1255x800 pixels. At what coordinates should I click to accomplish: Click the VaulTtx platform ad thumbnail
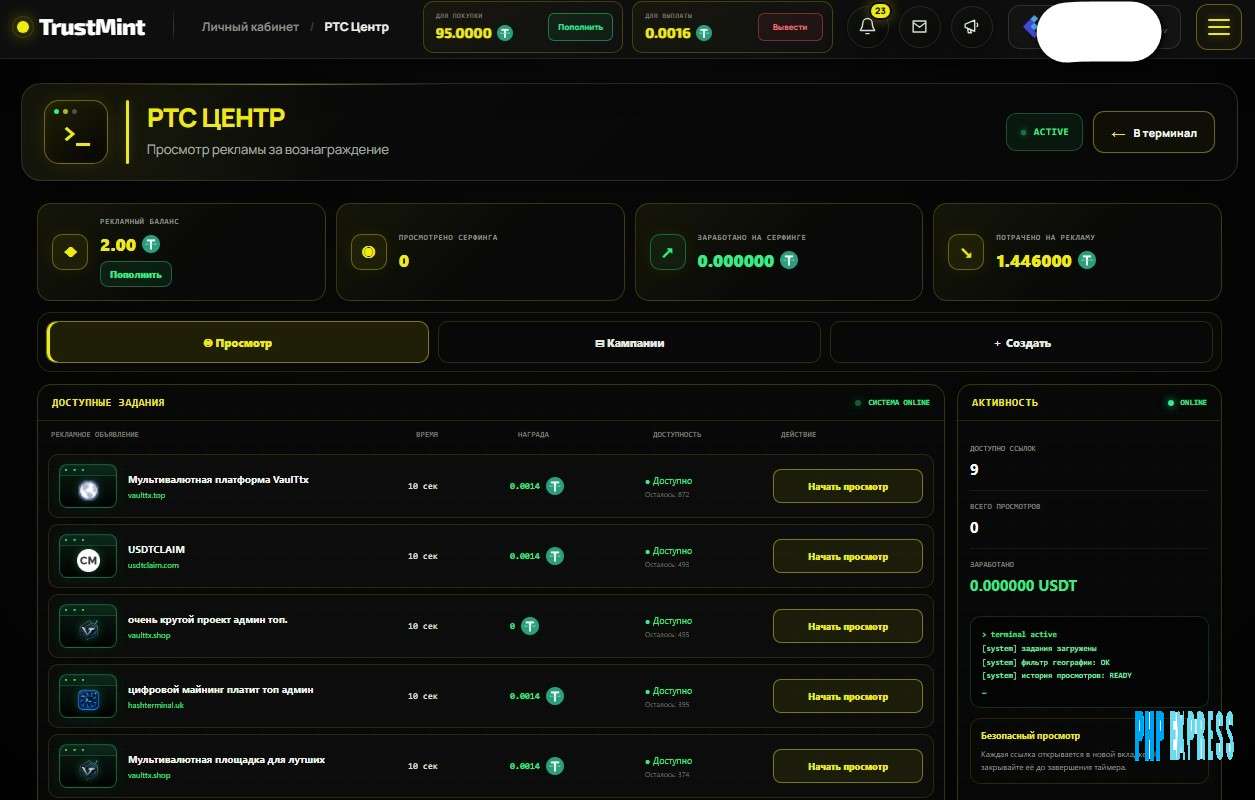88,486
